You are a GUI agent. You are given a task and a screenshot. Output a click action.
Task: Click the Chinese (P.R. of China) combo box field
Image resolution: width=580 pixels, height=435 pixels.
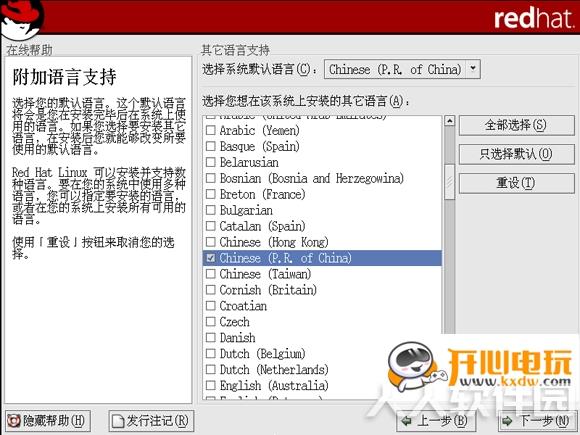coord(402,69)
